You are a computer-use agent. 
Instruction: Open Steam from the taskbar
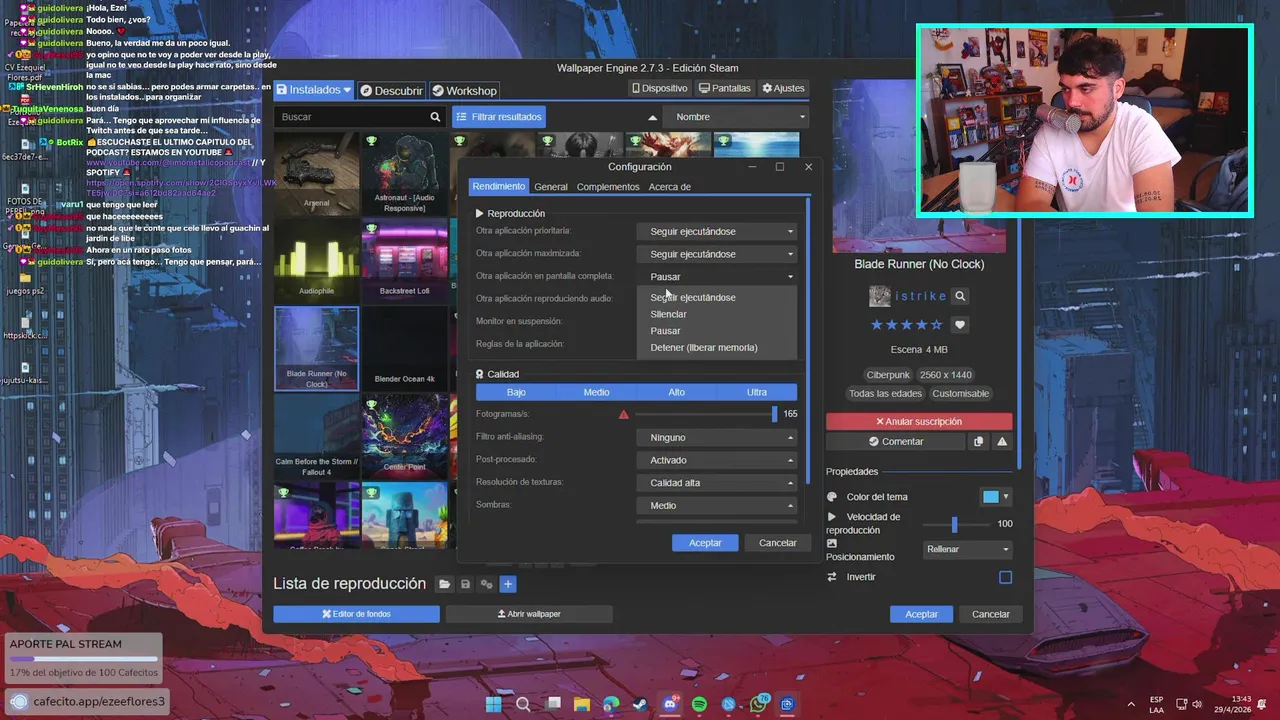(639, 704)
